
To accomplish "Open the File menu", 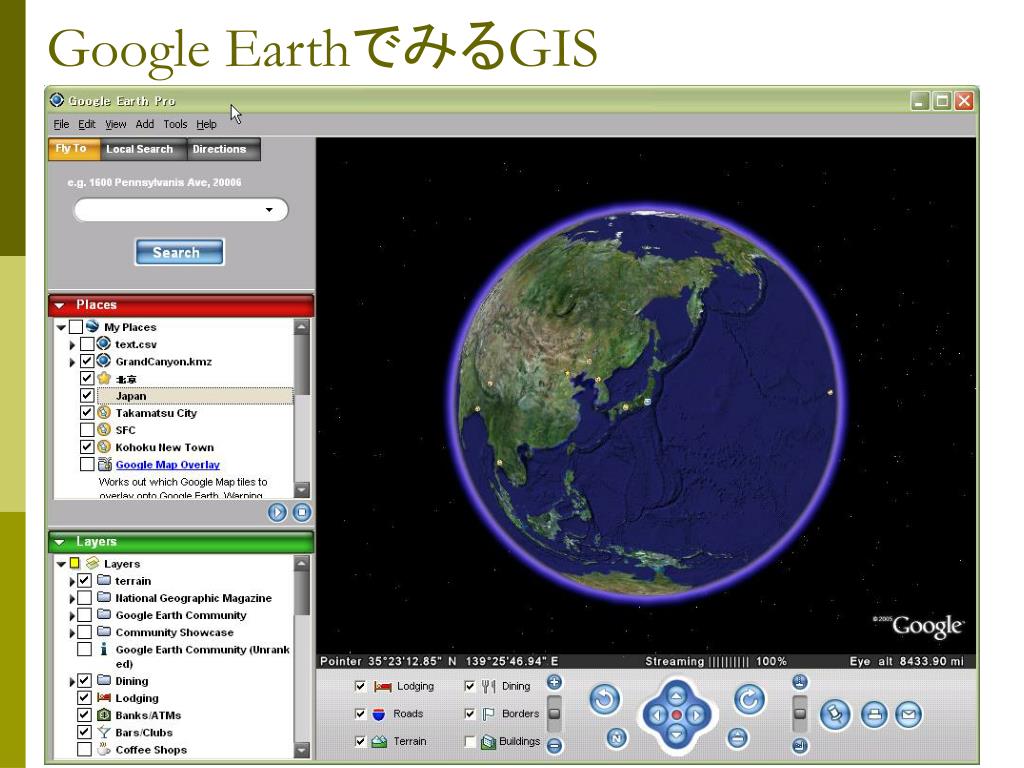I will click(61, 124).
